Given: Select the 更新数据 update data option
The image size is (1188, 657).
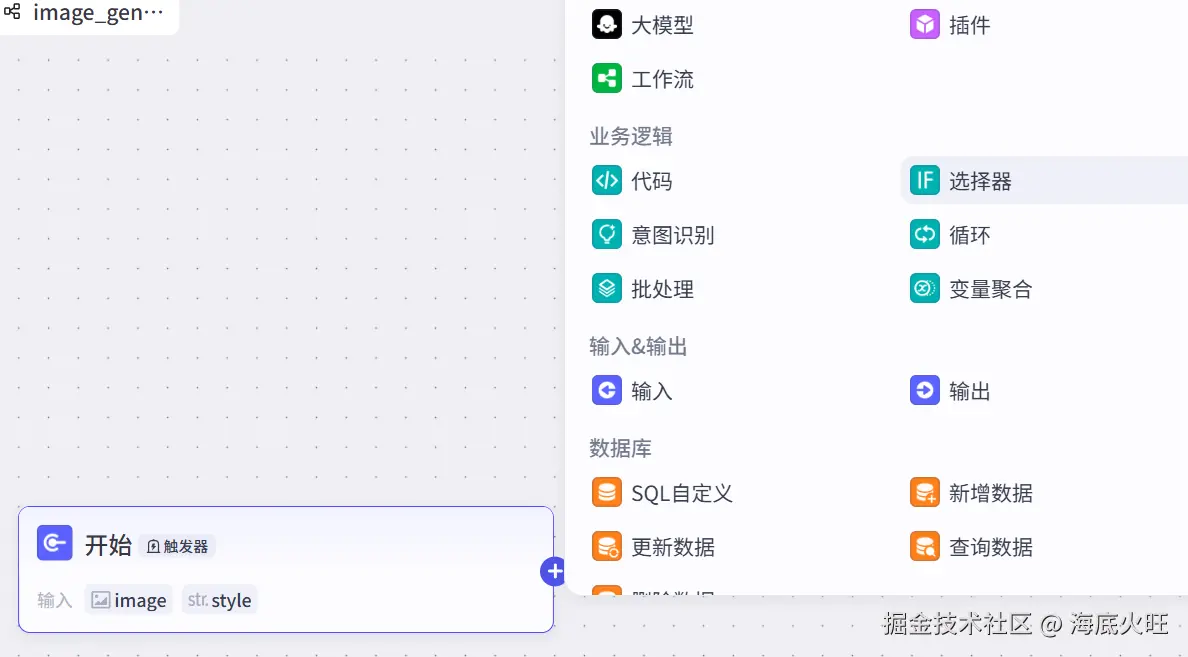Looking at the screenshot, I should pos(607,546).
